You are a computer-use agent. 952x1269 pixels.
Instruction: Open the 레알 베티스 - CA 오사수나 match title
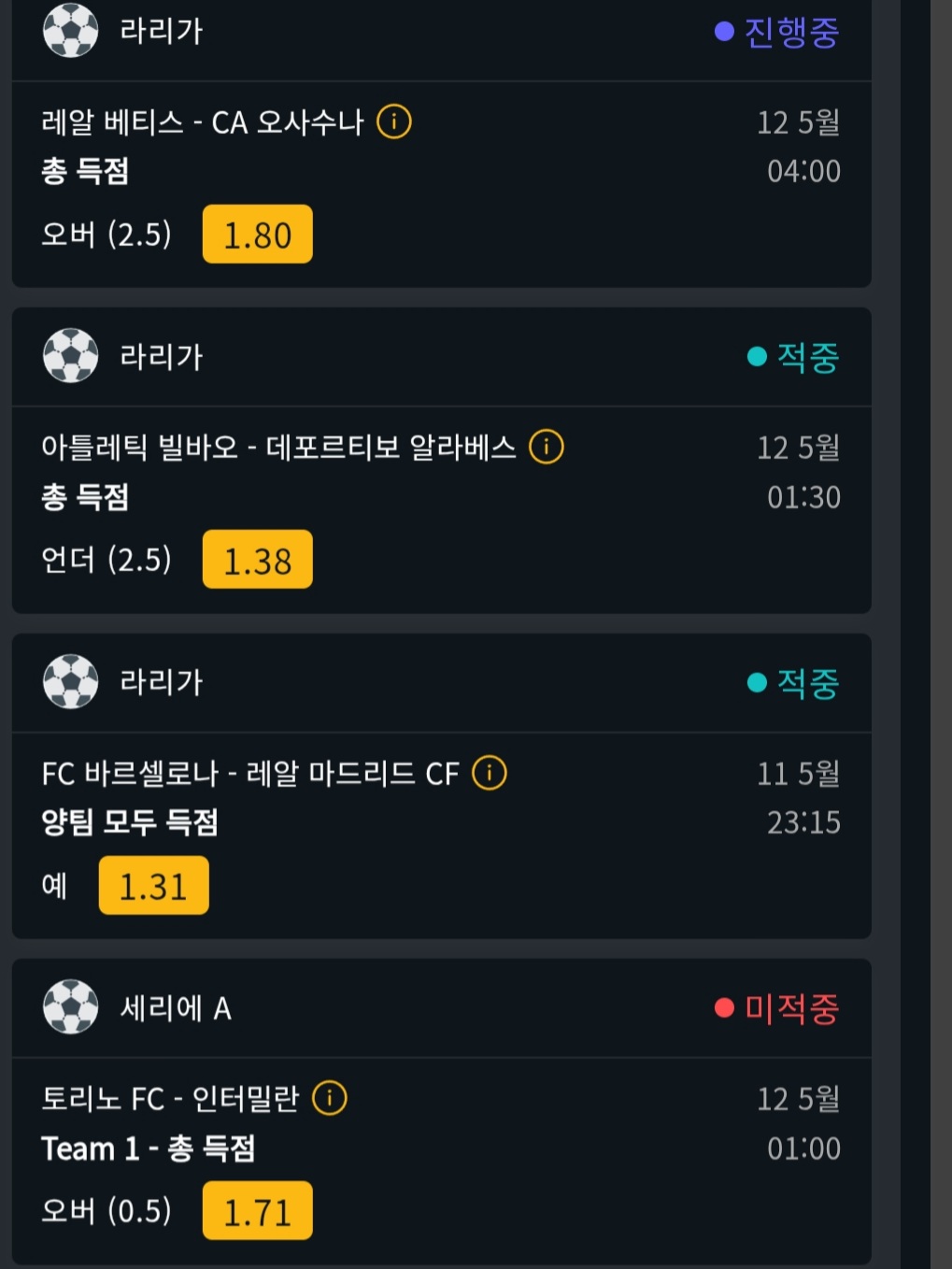pyautogui.click(x=202, y=122)
